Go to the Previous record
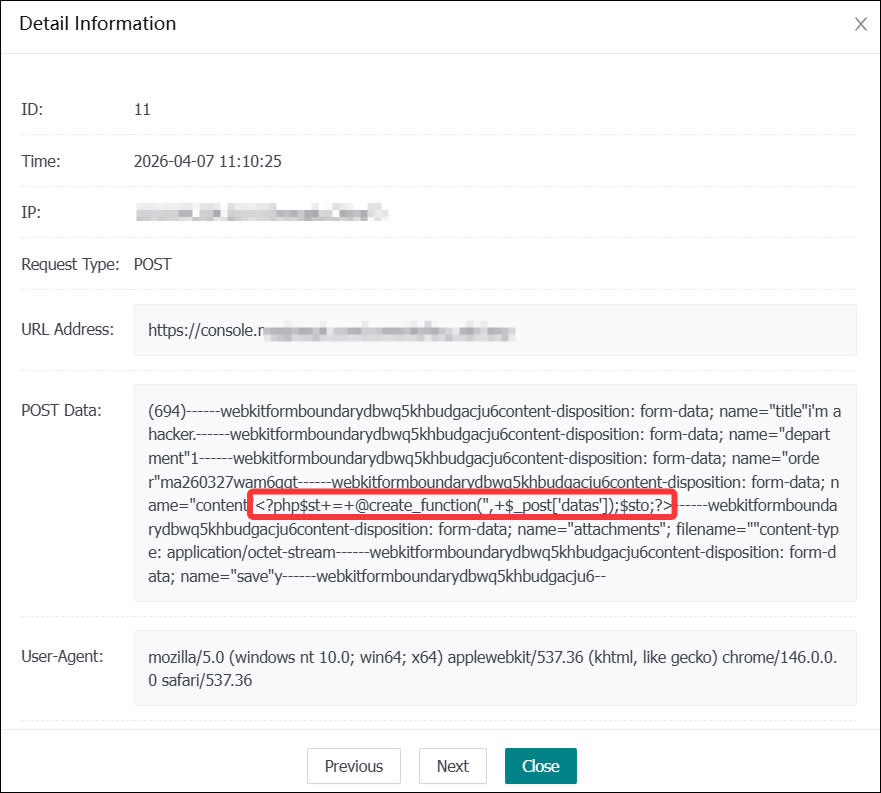Viewport: 881px width, 793px height. [x=353, y=766]
